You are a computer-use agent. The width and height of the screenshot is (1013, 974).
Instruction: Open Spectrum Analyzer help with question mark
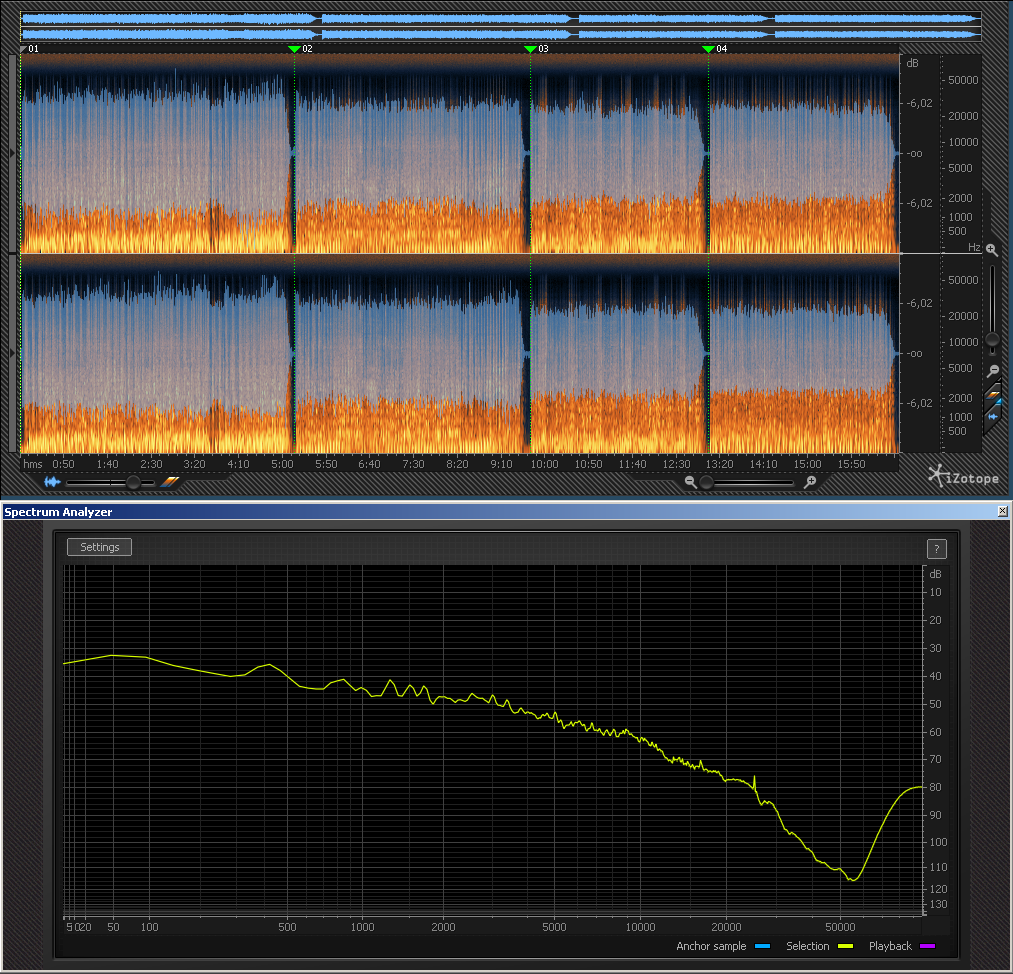936,548
